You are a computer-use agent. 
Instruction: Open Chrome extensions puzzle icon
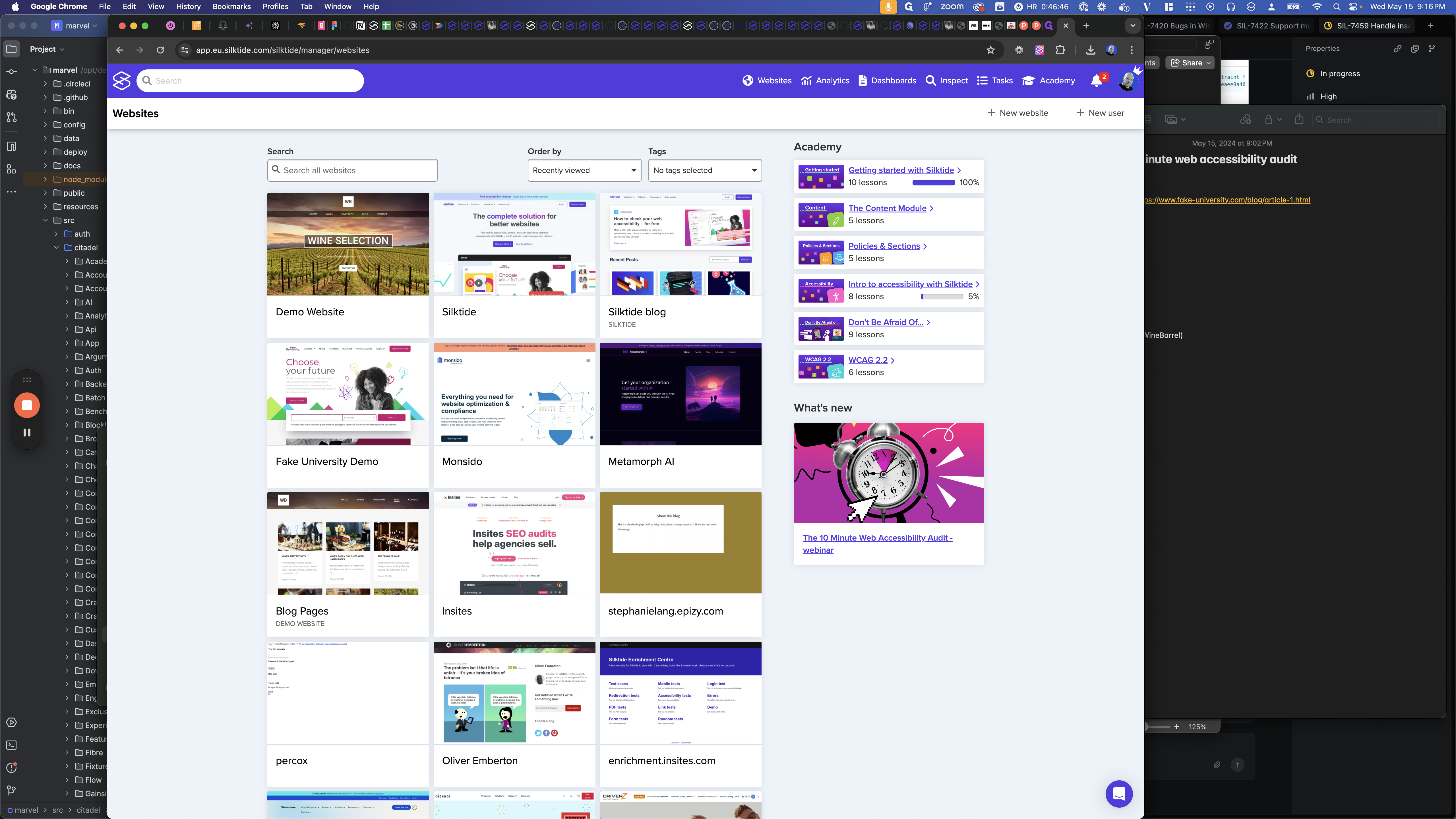pyautogui.click(x=1060, y=50)
